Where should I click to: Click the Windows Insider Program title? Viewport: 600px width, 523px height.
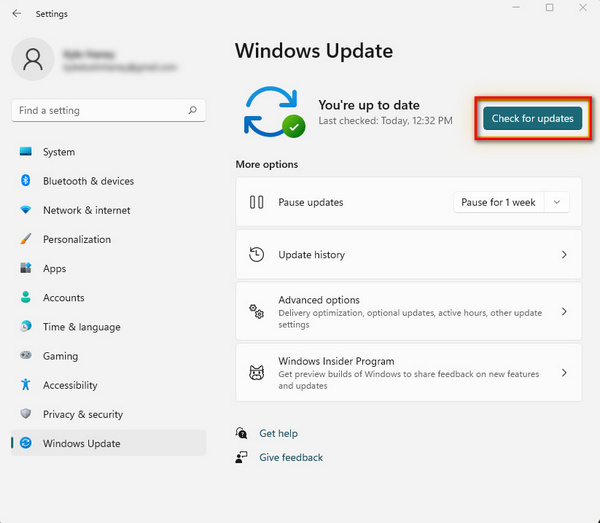coord(336,361)
